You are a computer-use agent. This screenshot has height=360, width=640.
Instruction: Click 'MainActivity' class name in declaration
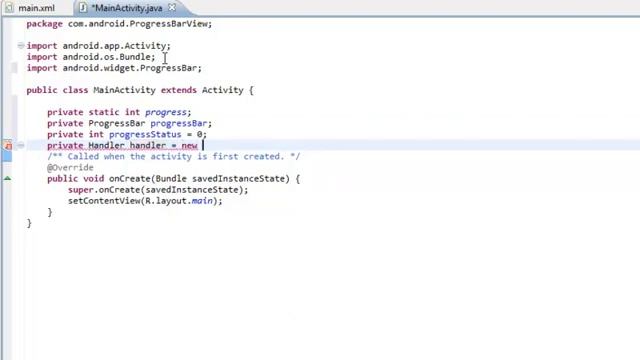point(124,90)
